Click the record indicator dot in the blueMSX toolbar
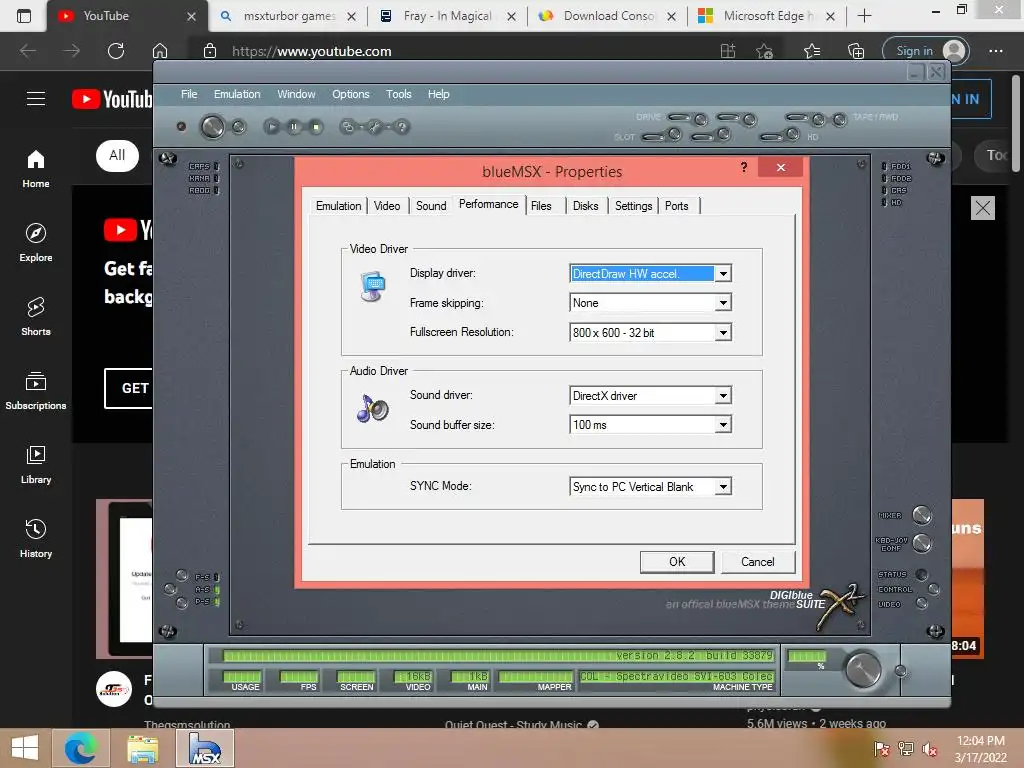The image size is (1024, 768). click(x=181, y=127)
